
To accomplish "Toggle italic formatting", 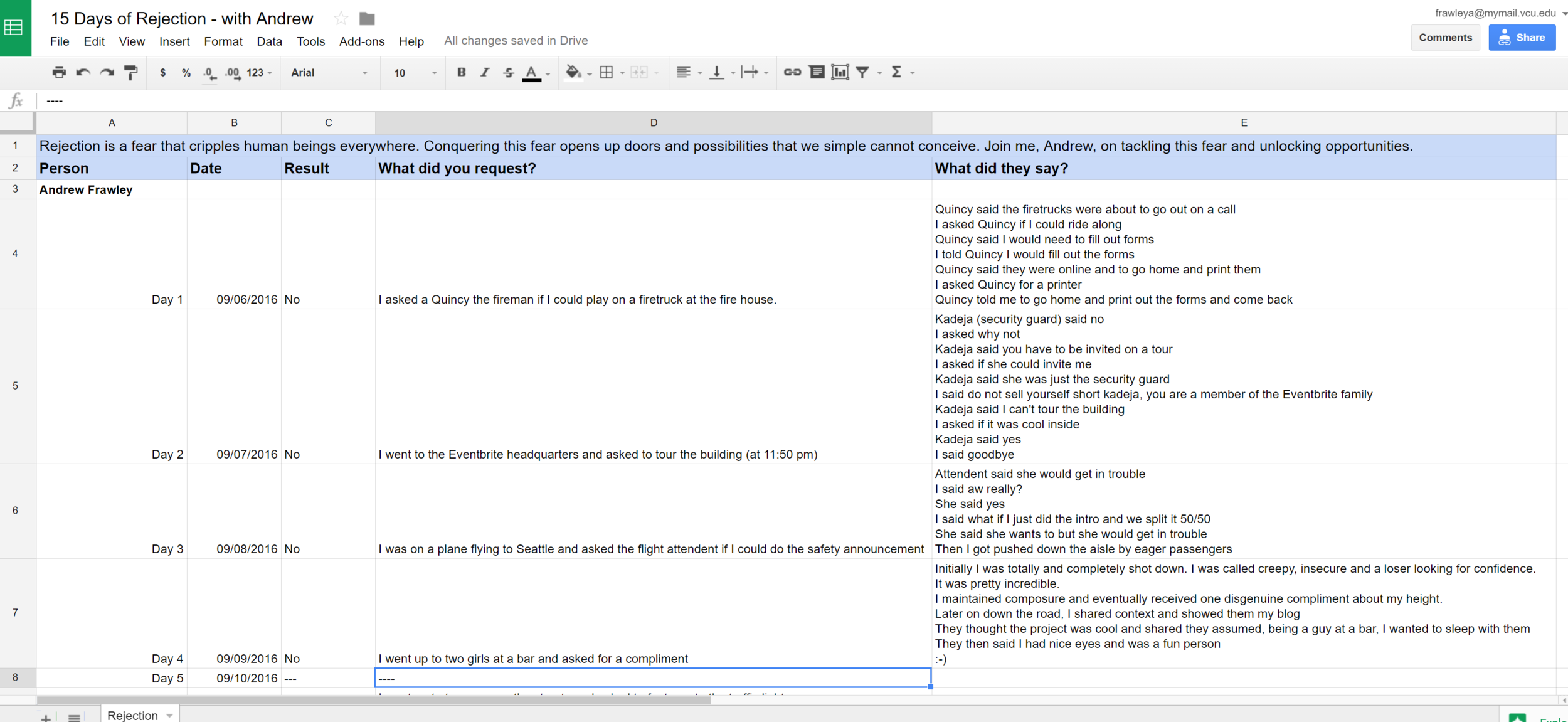I will (485, 72).
